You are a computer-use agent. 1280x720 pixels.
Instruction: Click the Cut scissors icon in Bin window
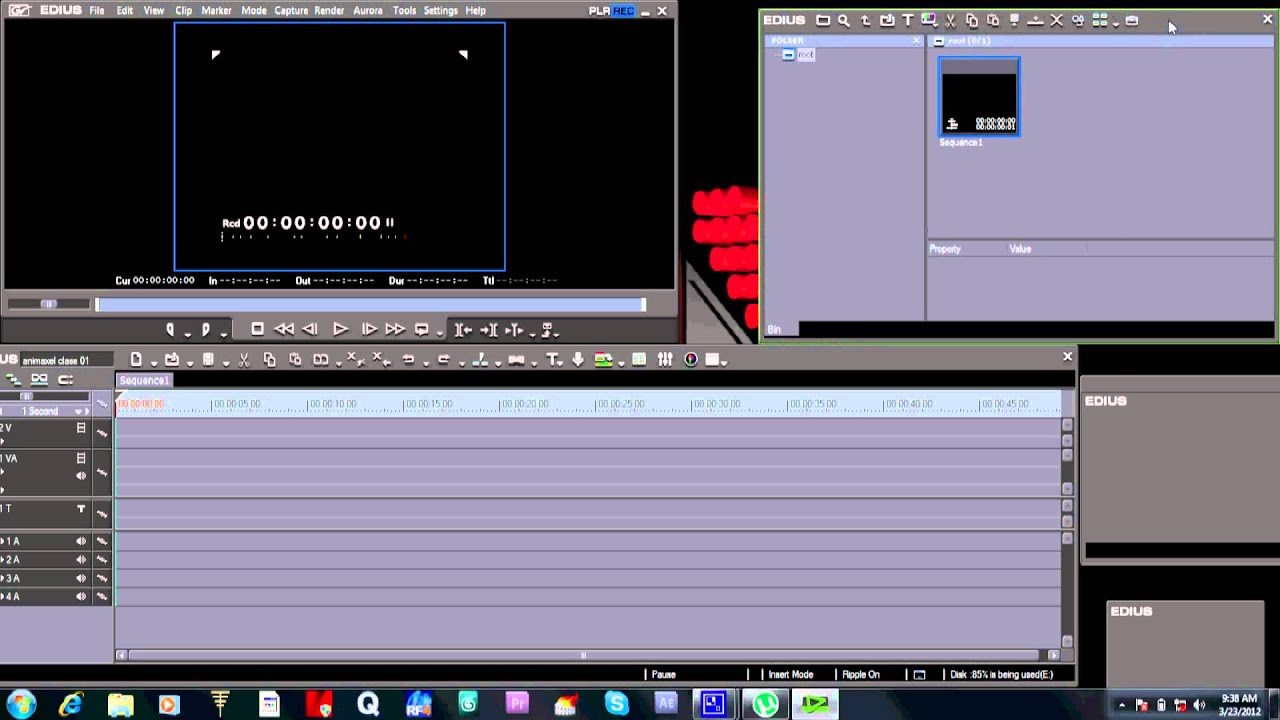[950, 20]
